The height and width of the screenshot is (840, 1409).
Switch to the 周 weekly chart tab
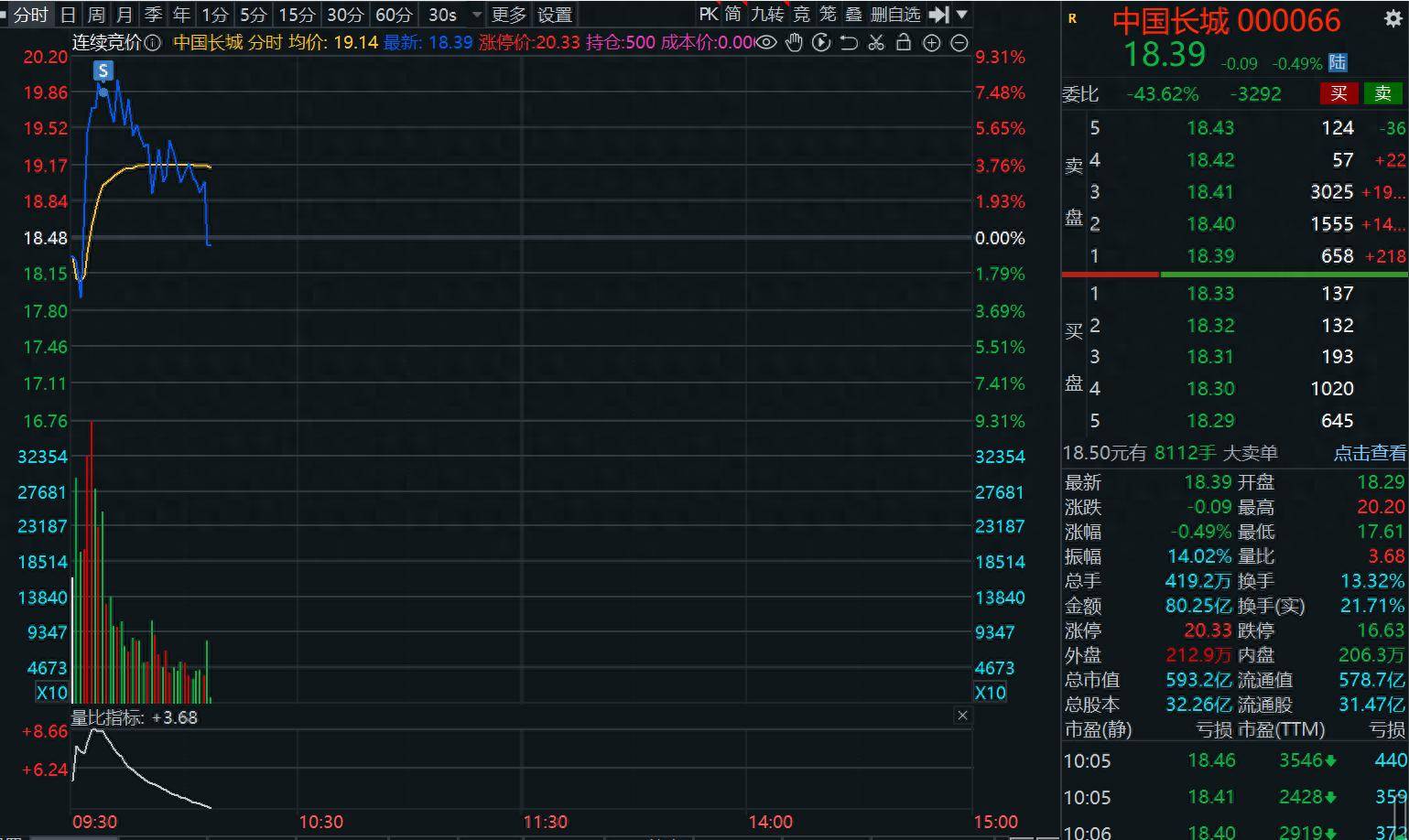click(96, 15)
